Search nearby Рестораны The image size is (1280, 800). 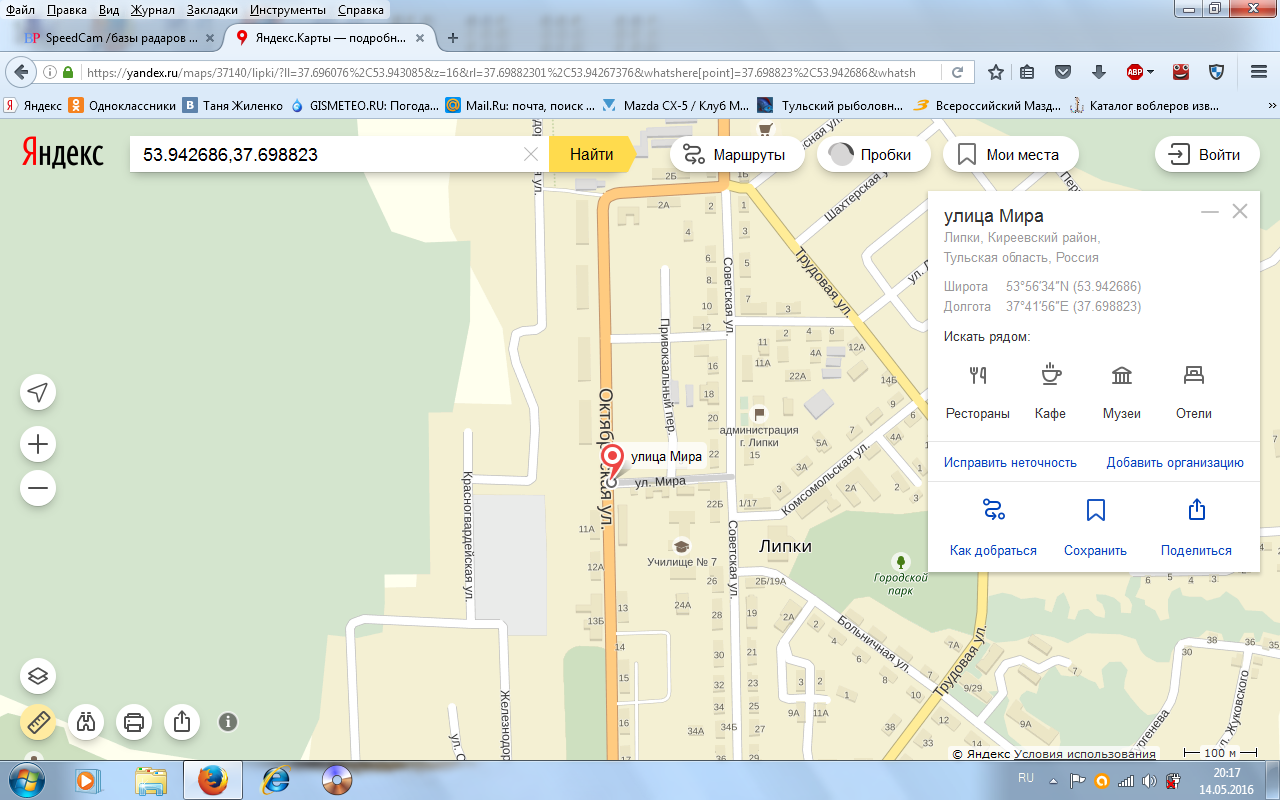click(977, 391)
